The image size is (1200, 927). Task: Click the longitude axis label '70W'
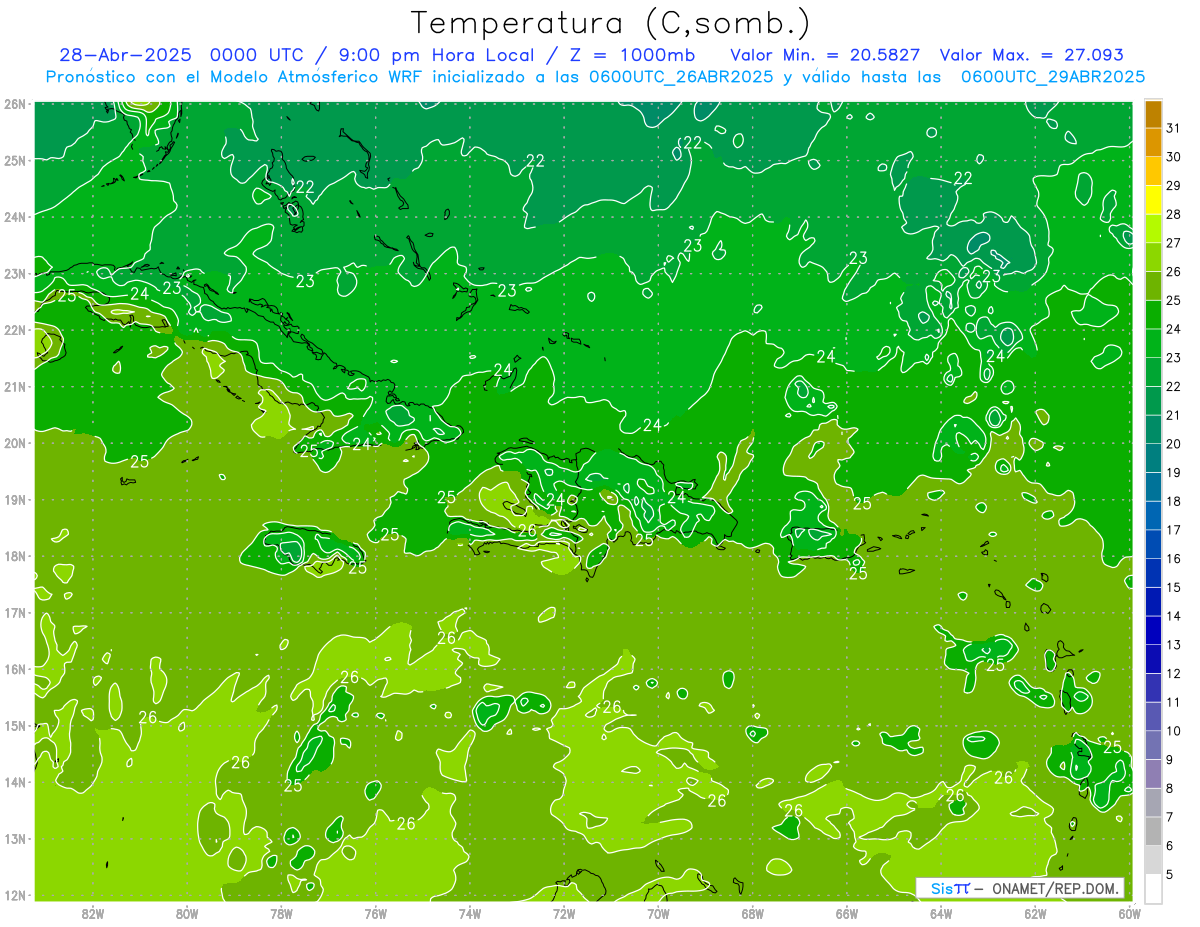(x=658, y=914)
